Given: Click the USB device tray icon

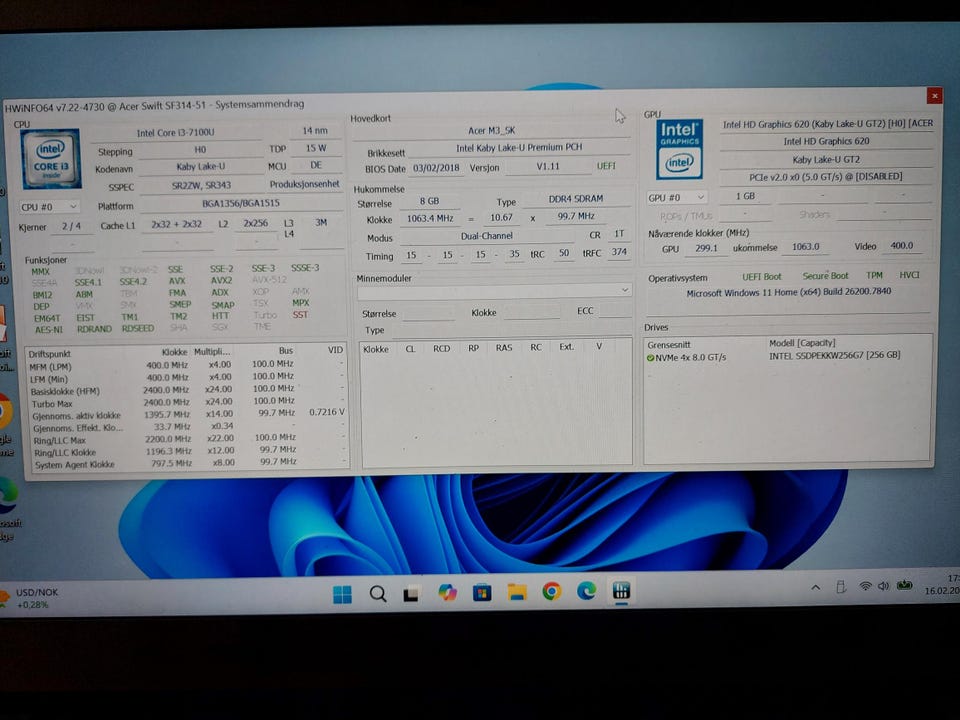Looking at the screenshot, I should (841, 587).
